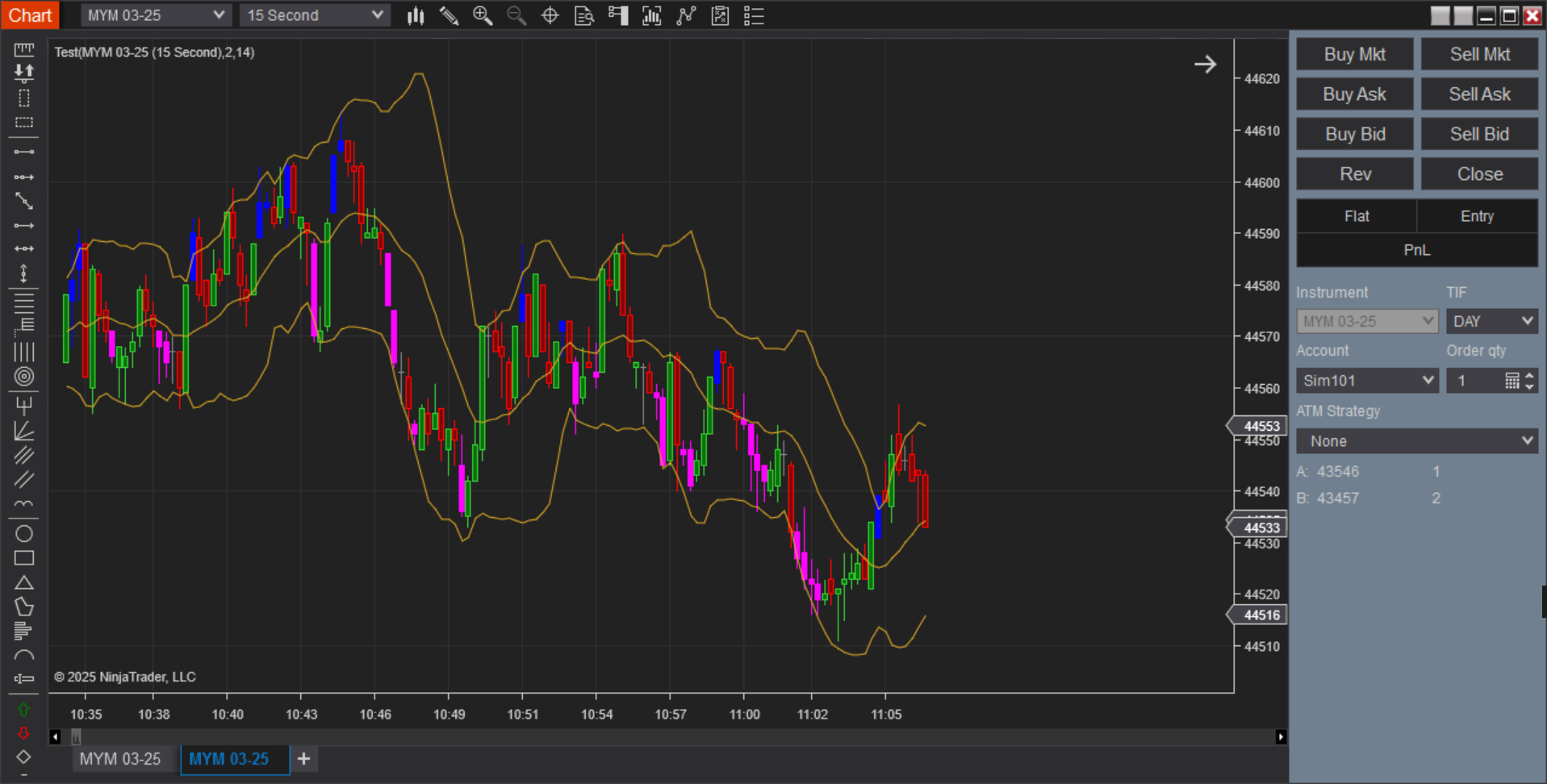Decrease order quantity with down arrow
The width and height of the screenshot is (1547, 784).
1529,386
